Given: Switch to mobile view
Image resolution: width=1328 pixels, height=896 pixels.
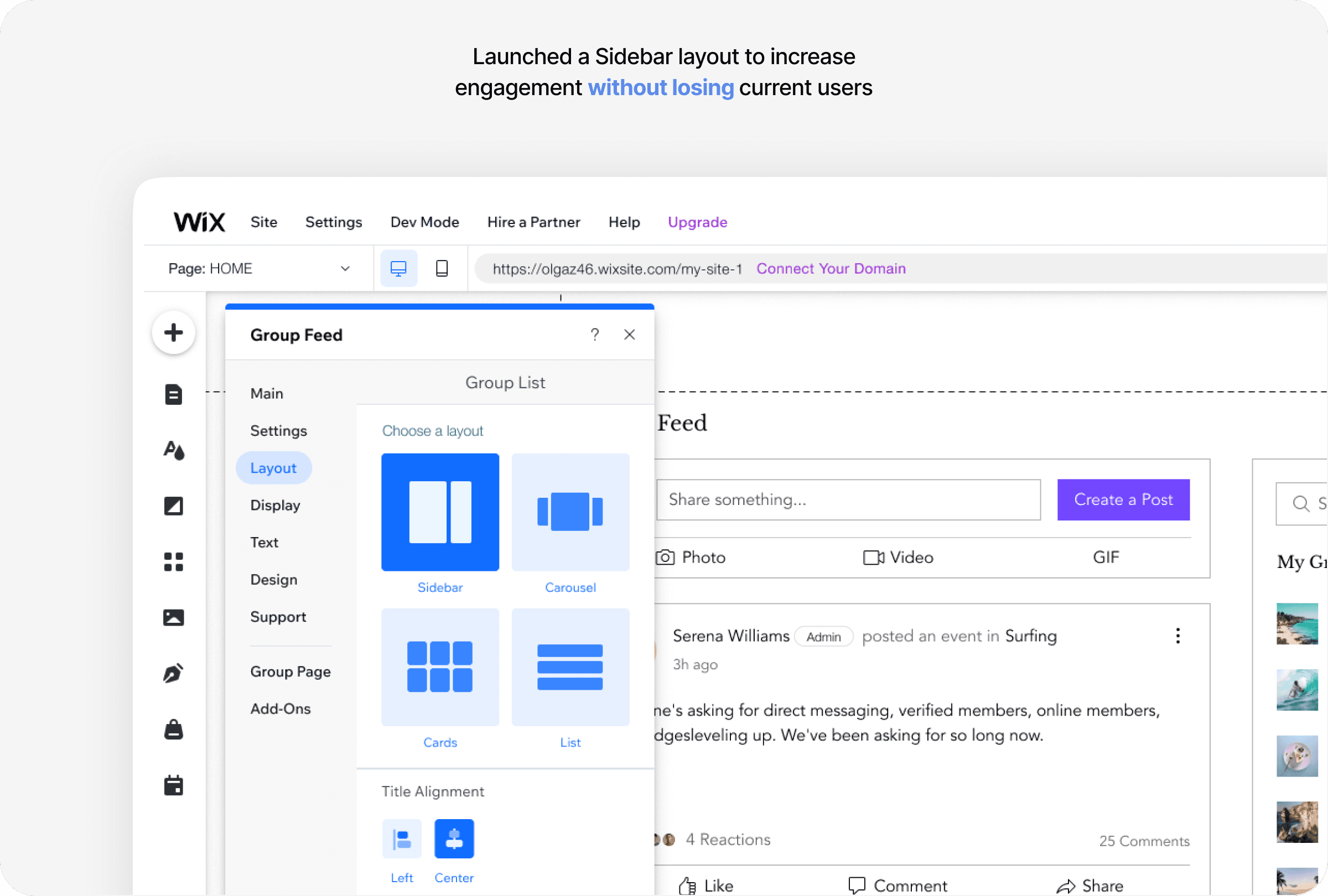Looking at the screenshot, I should coord(442,268).
